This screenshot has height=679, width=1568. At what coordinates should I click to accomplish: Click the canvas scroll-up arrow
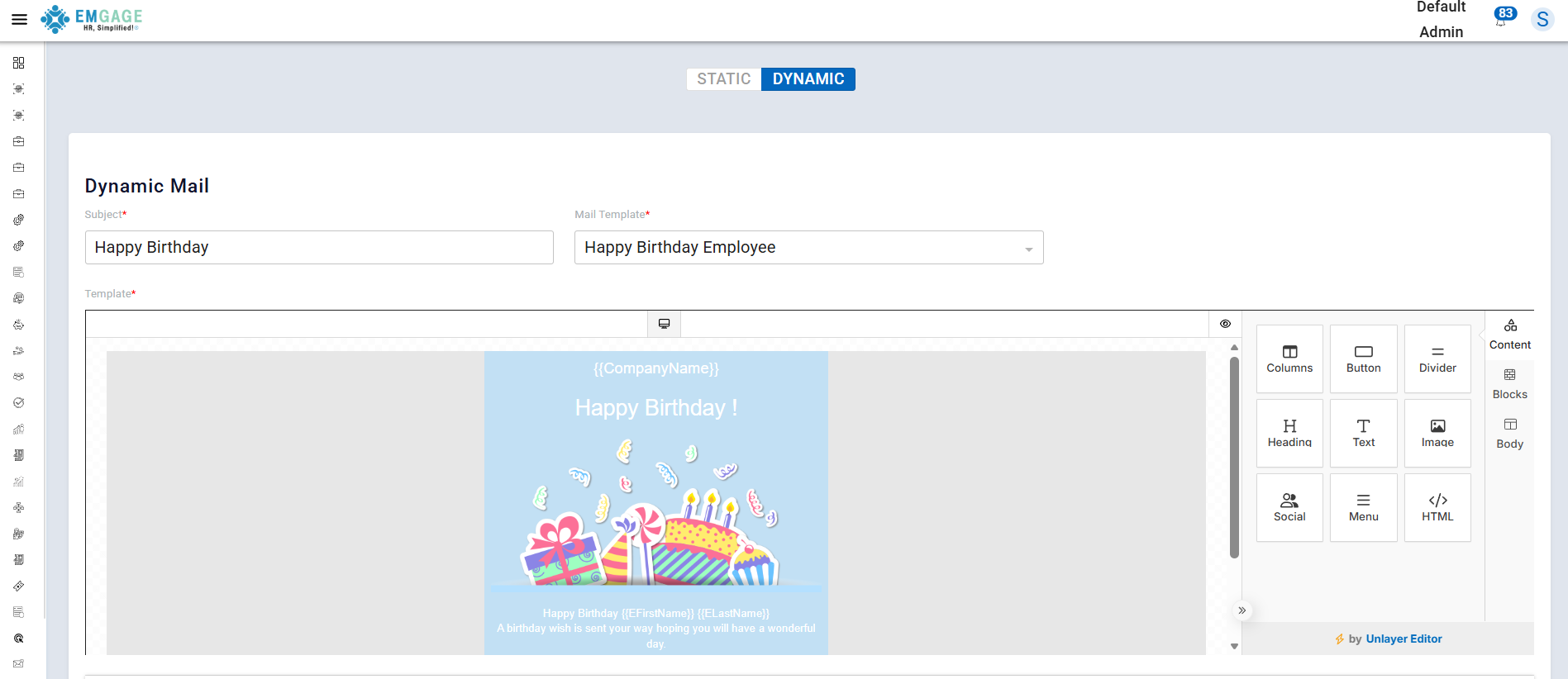1234,347
